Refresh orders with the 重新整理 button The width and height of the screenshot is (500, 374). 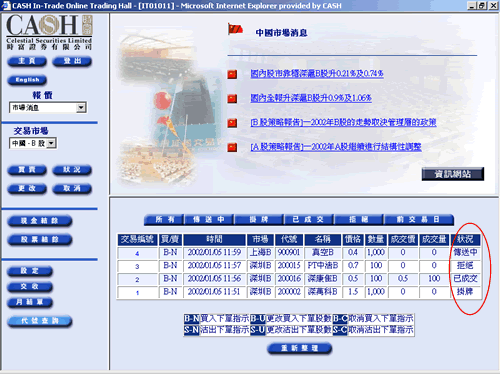coord(299,348)
